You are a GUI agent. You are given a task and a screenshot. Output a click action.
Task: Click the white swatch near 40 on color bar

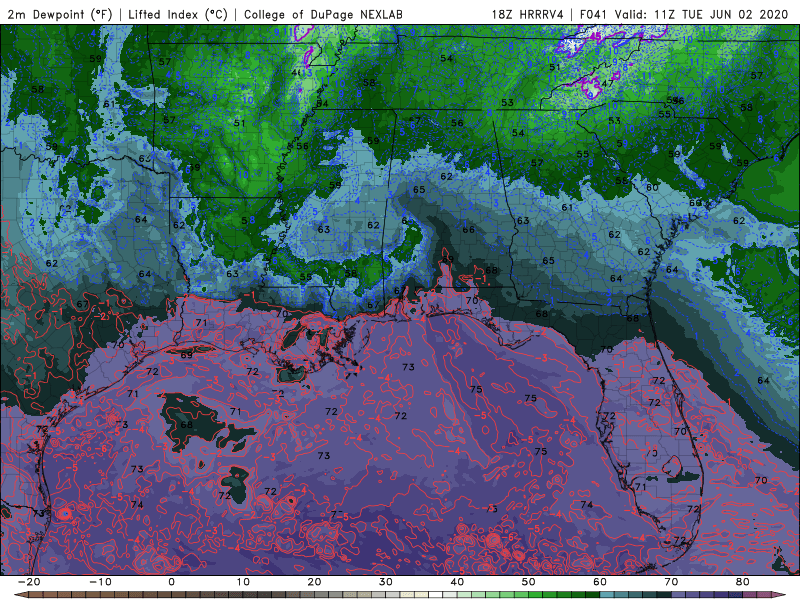point(436,595)
